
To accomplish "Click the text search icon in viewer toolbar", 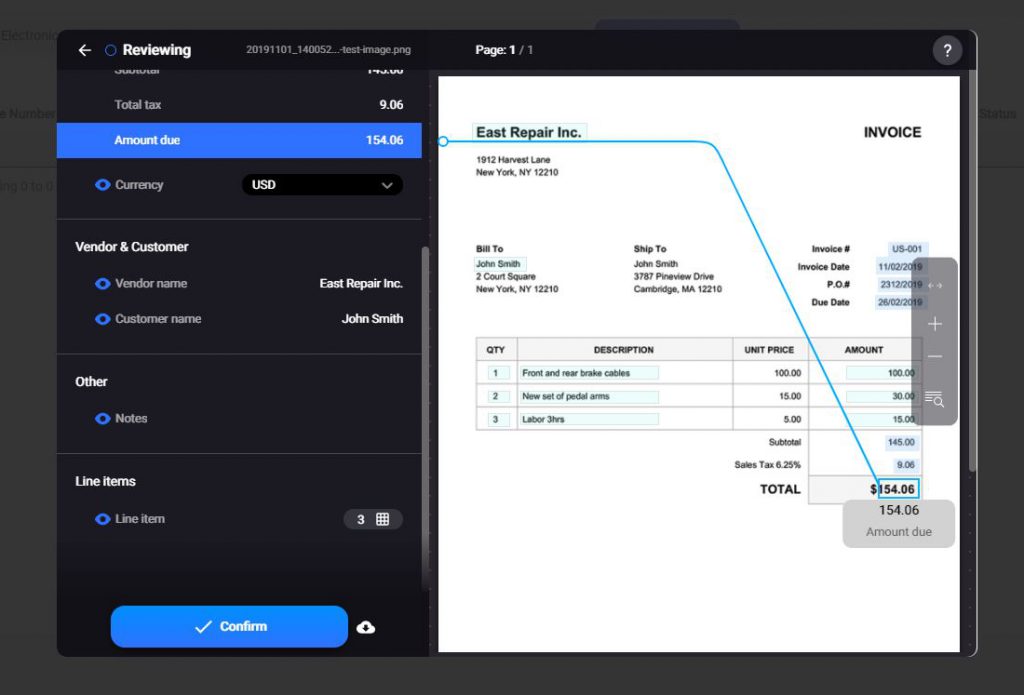I will click(935, 399).
